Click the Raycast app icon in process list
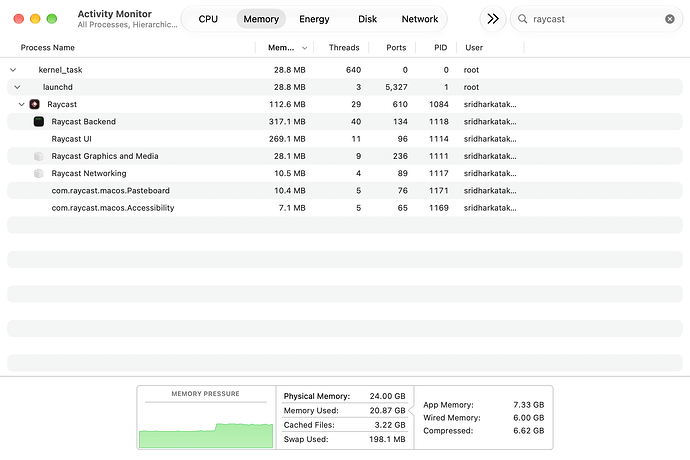 [x=35, y=104]
